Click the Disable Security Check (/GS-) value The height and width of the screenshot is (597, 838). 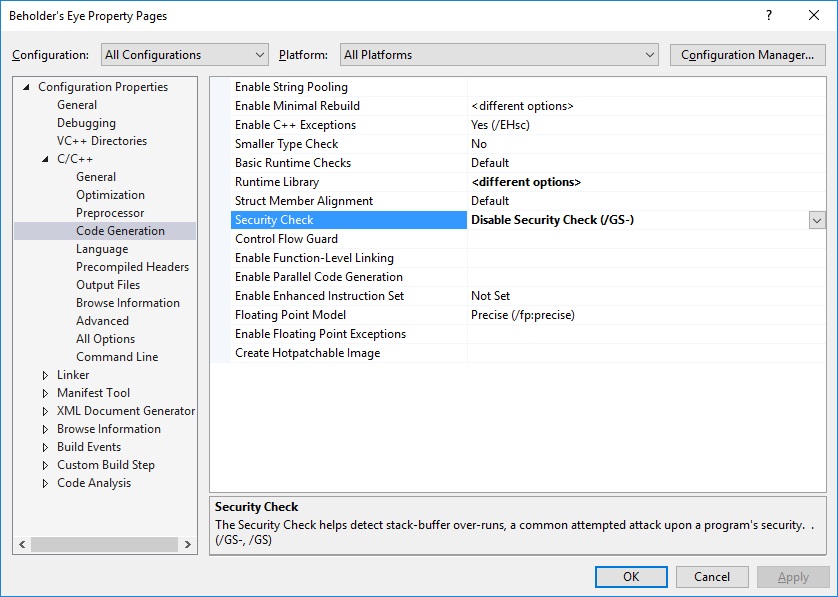coord(552,220)
